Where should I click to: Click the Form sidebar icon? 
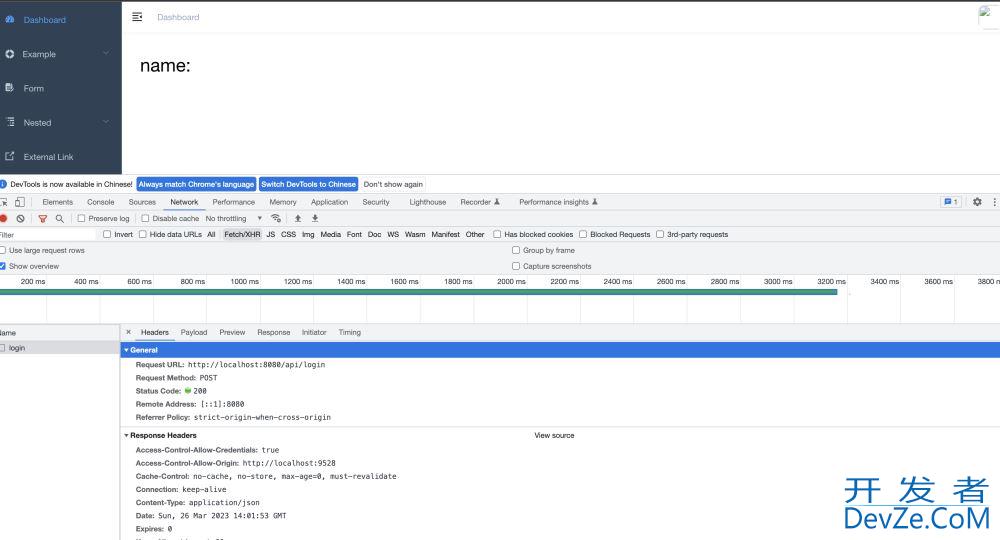point(10,88)
